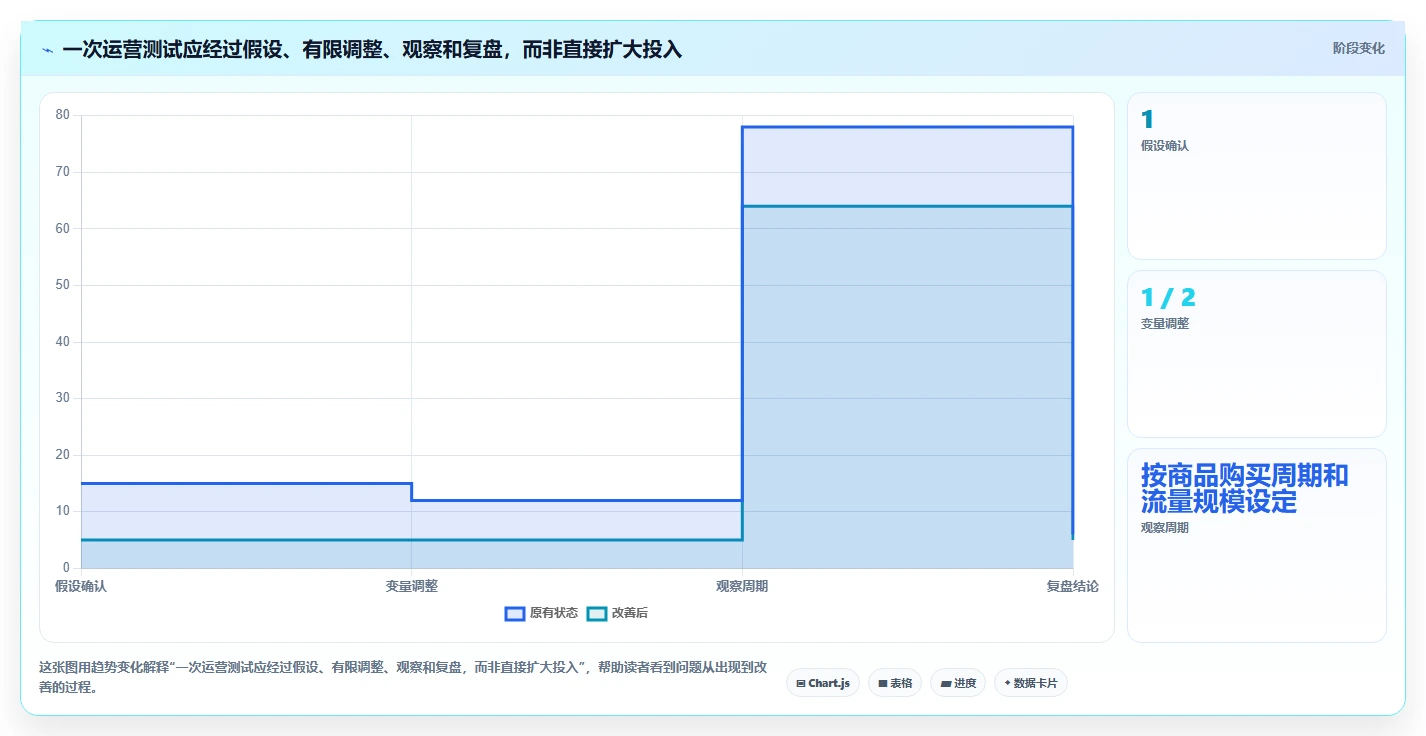Click y-axis tick 20

click(62, 455)
